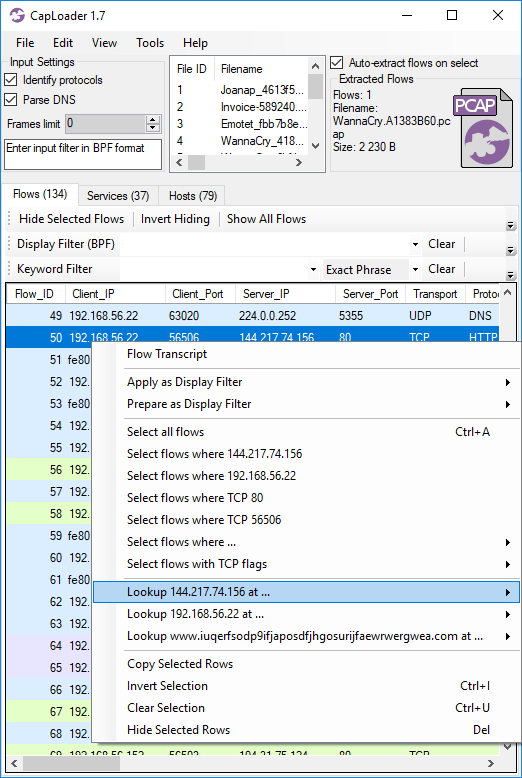Clear the Keyword Filter
The height and width of the screenshot is (778, 522).
pos(442,269)
